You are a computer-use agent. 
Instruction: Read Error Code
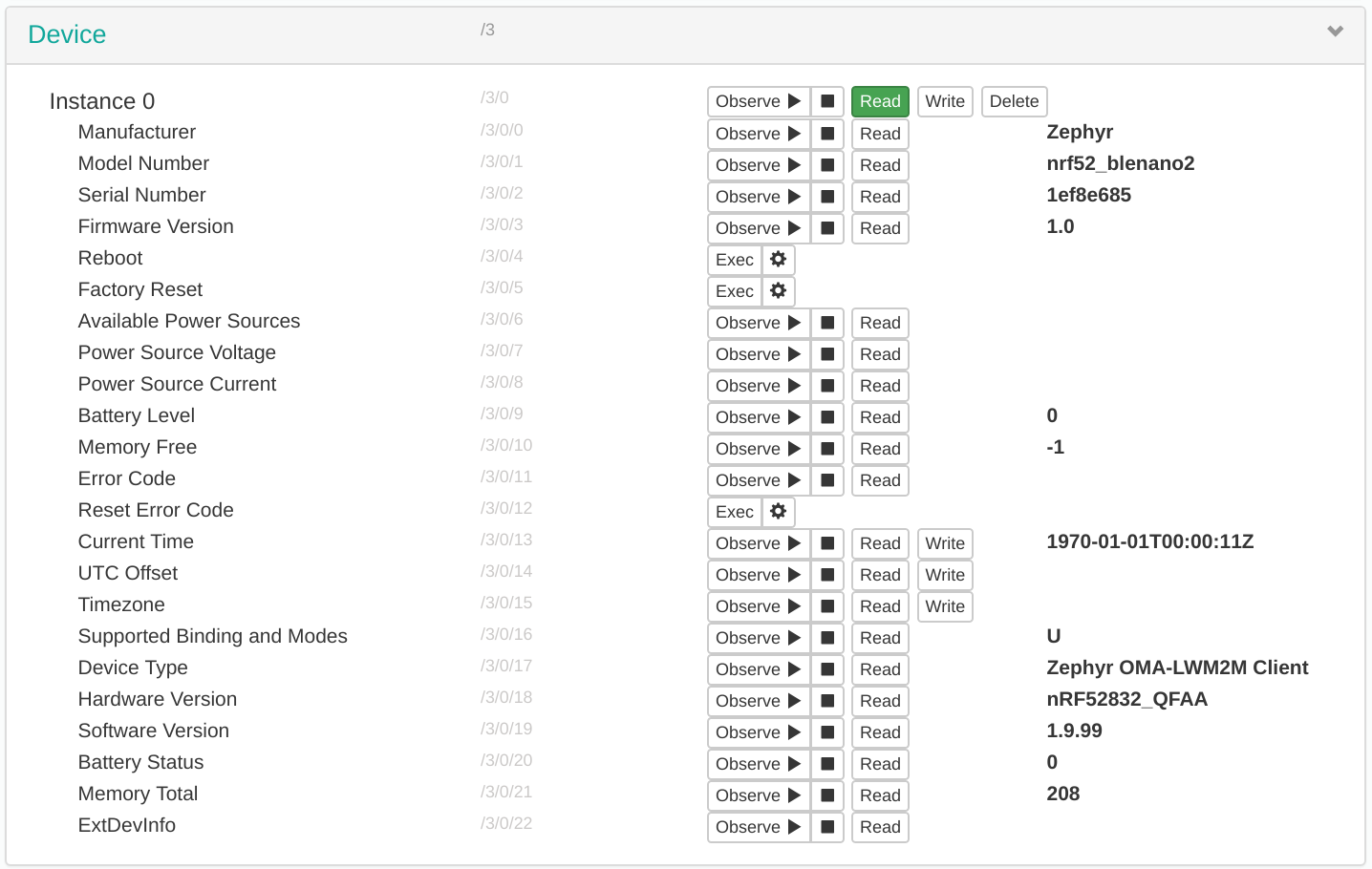click(880, 480)
